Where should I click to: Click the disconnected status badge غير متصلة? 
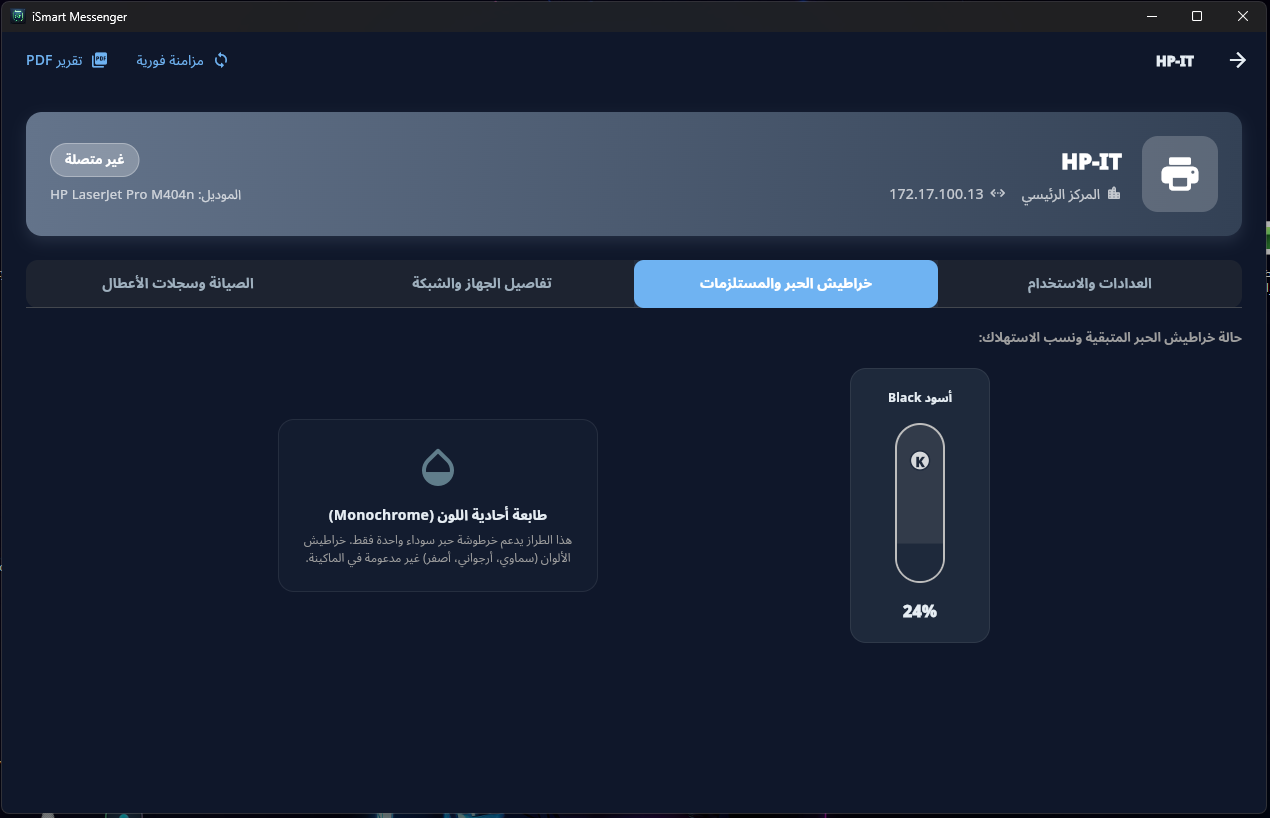94,160
